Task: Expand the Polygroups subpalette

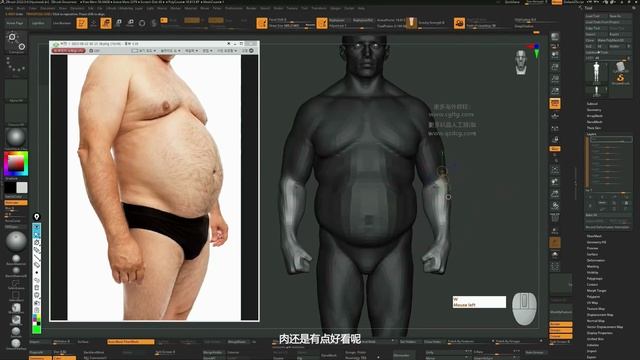Action: (x=595, y=278)
